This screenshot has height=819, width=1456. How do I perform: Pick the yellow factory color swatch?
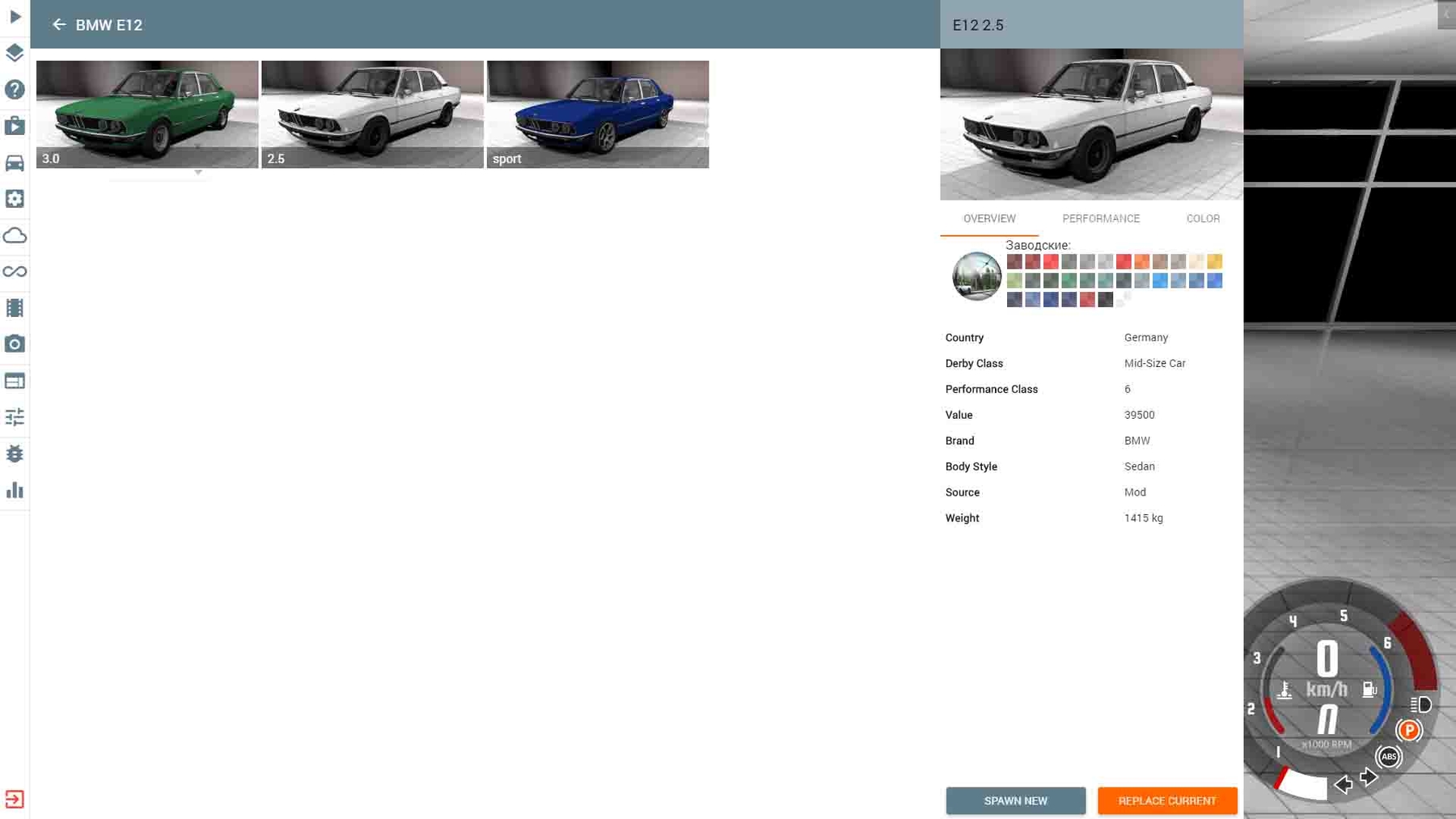[x=1214, y=262]
